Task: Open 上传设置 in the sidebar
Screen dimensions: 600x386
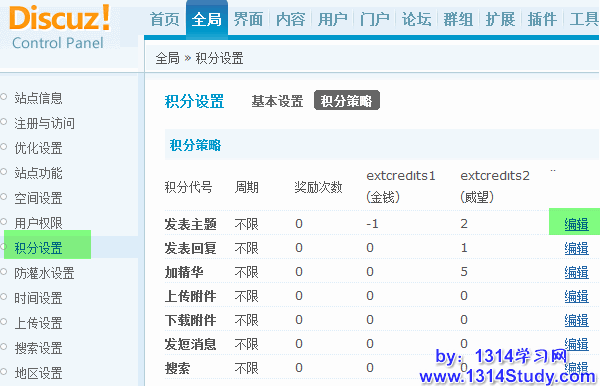Action: point(38,323)
